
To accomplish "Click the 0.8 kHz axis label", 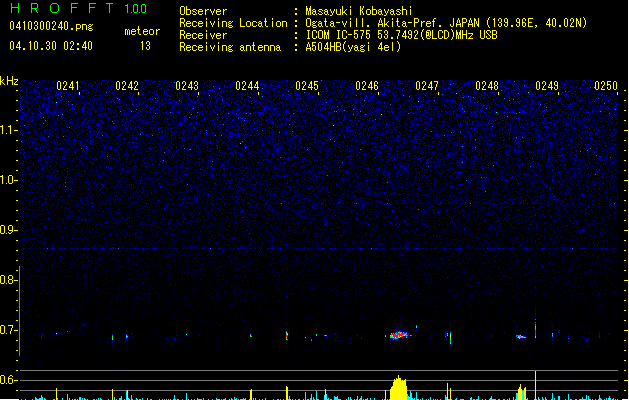I will coord(8,280).
